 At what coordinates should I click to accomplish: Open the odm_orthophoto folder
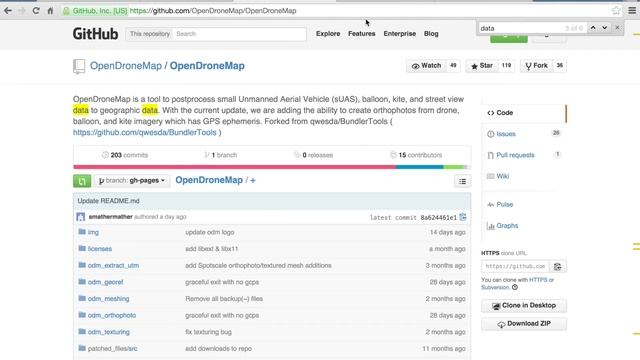(112, 316)
